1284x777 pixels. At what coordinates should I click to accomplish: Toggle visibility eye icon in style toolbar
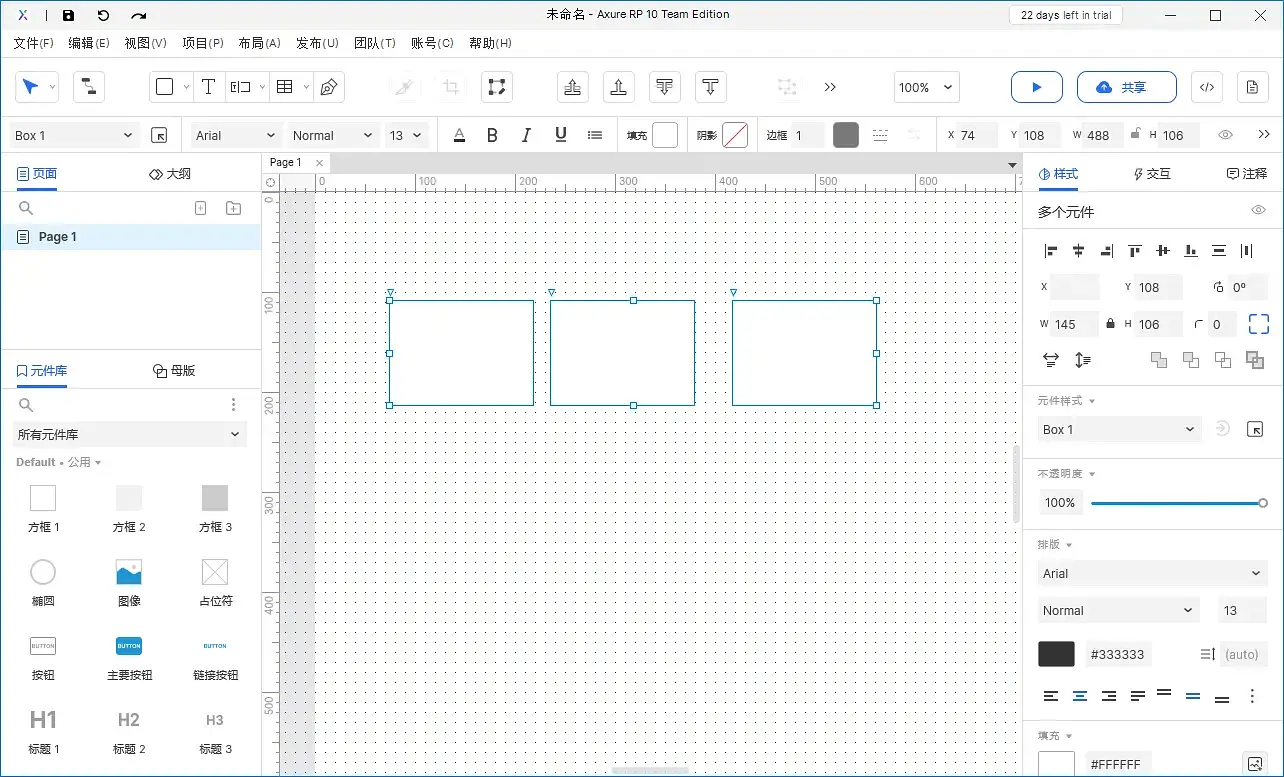(1225, 135)
